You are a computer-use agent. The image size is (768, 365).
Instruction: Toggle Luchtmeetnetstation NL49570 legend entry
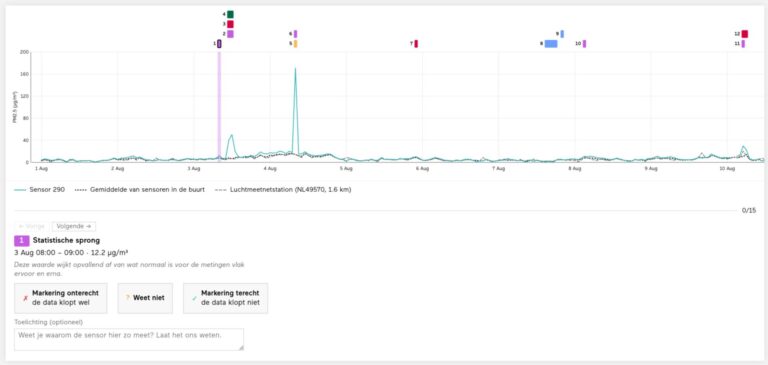coord(283,190)
